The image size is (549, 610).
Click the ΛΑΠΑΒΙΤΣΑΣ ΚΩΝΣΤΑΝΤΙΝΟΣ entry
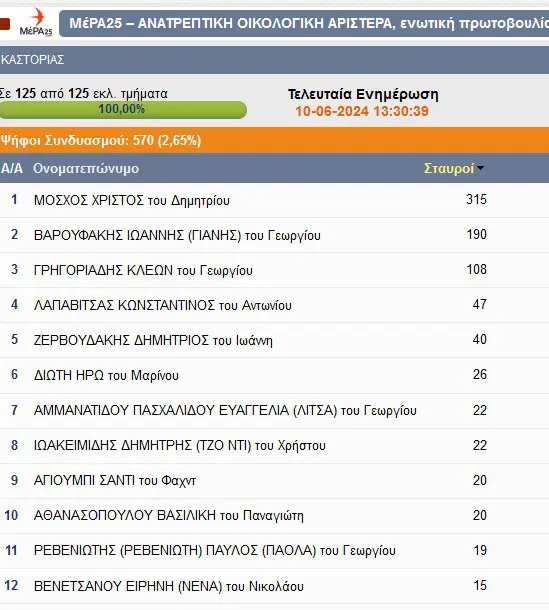coord(163,305)
